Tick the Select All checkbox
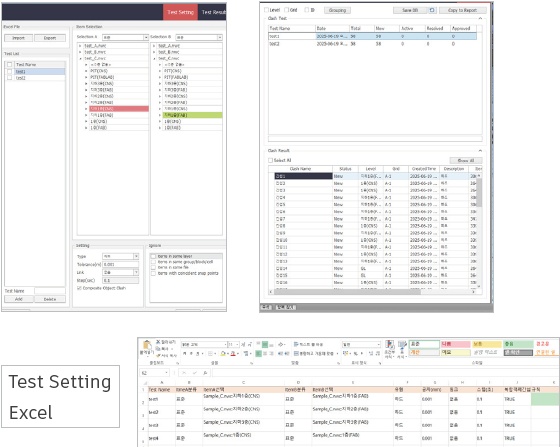The image size is (560, 447). click(x=270, y=160)
